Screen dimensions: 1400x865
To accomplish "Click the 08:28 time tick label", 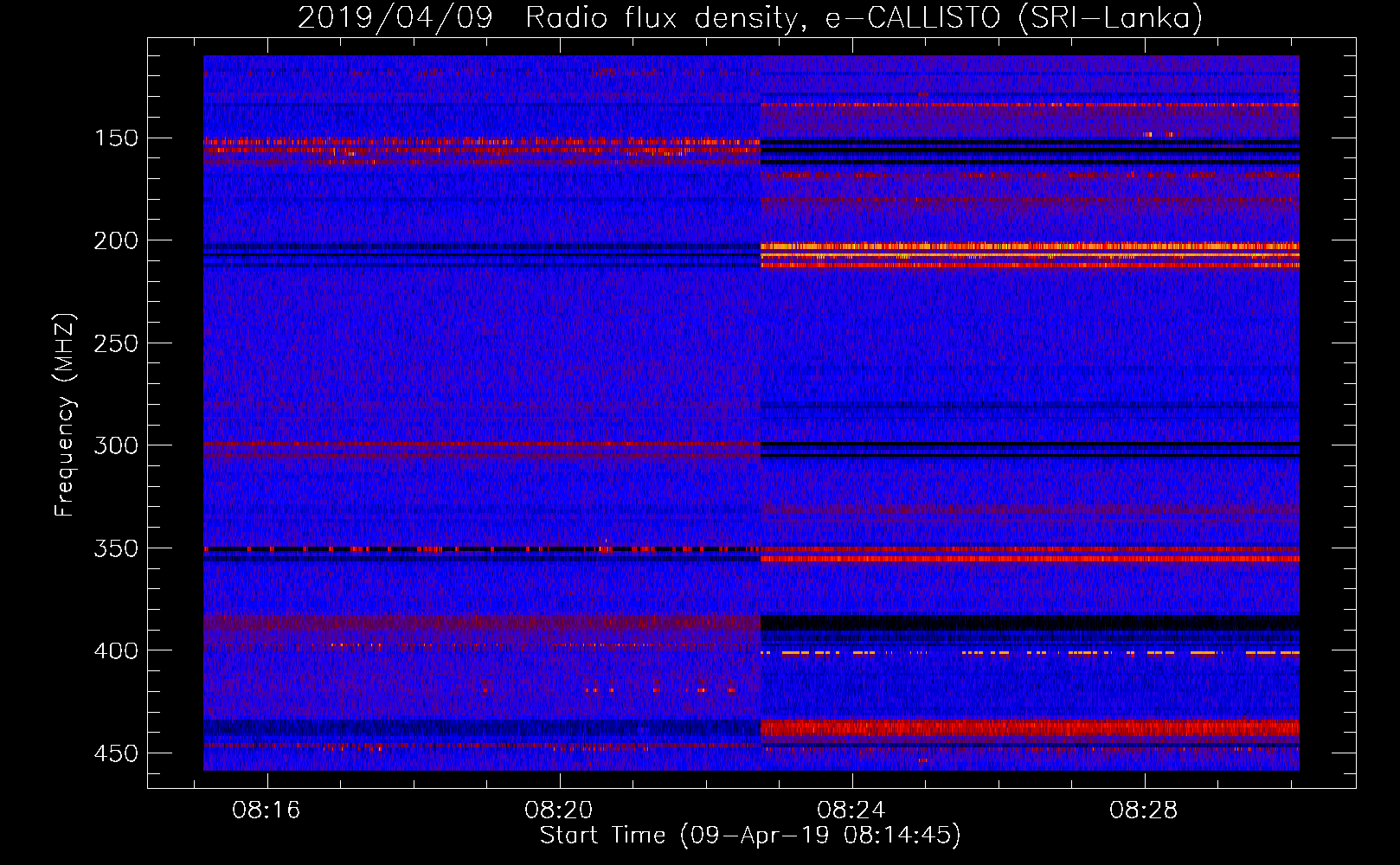I will [x=1144, y=811].
